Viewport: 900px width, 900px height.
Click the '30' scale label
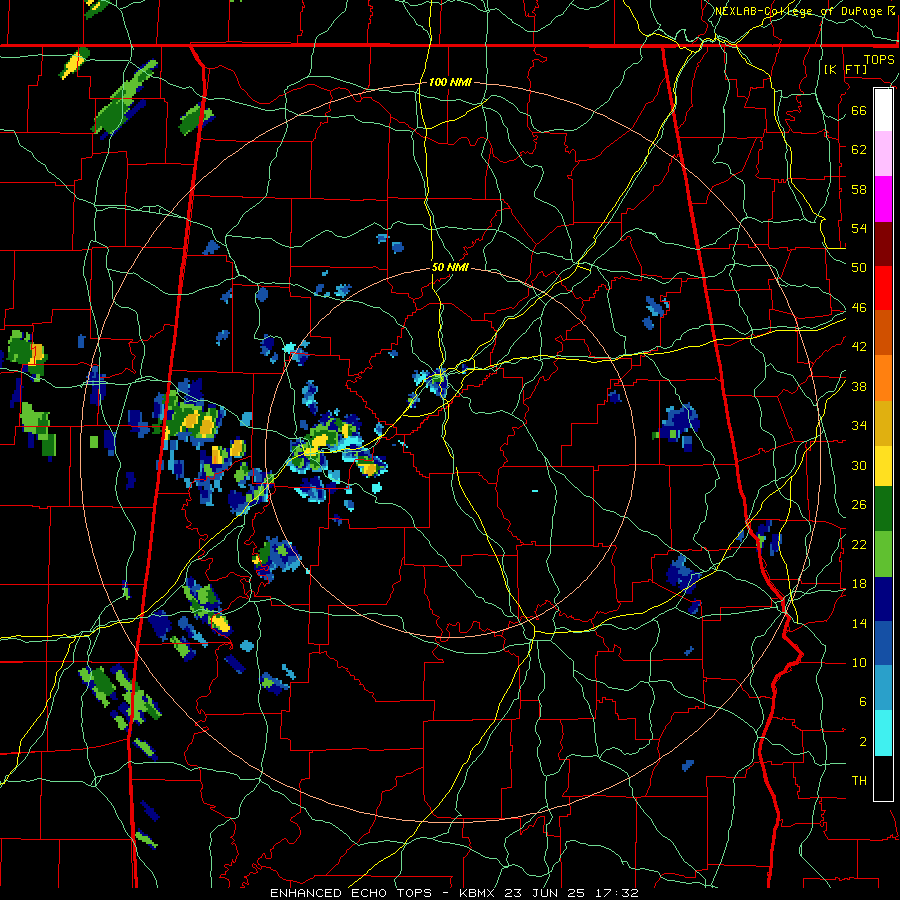pos(859,465)
